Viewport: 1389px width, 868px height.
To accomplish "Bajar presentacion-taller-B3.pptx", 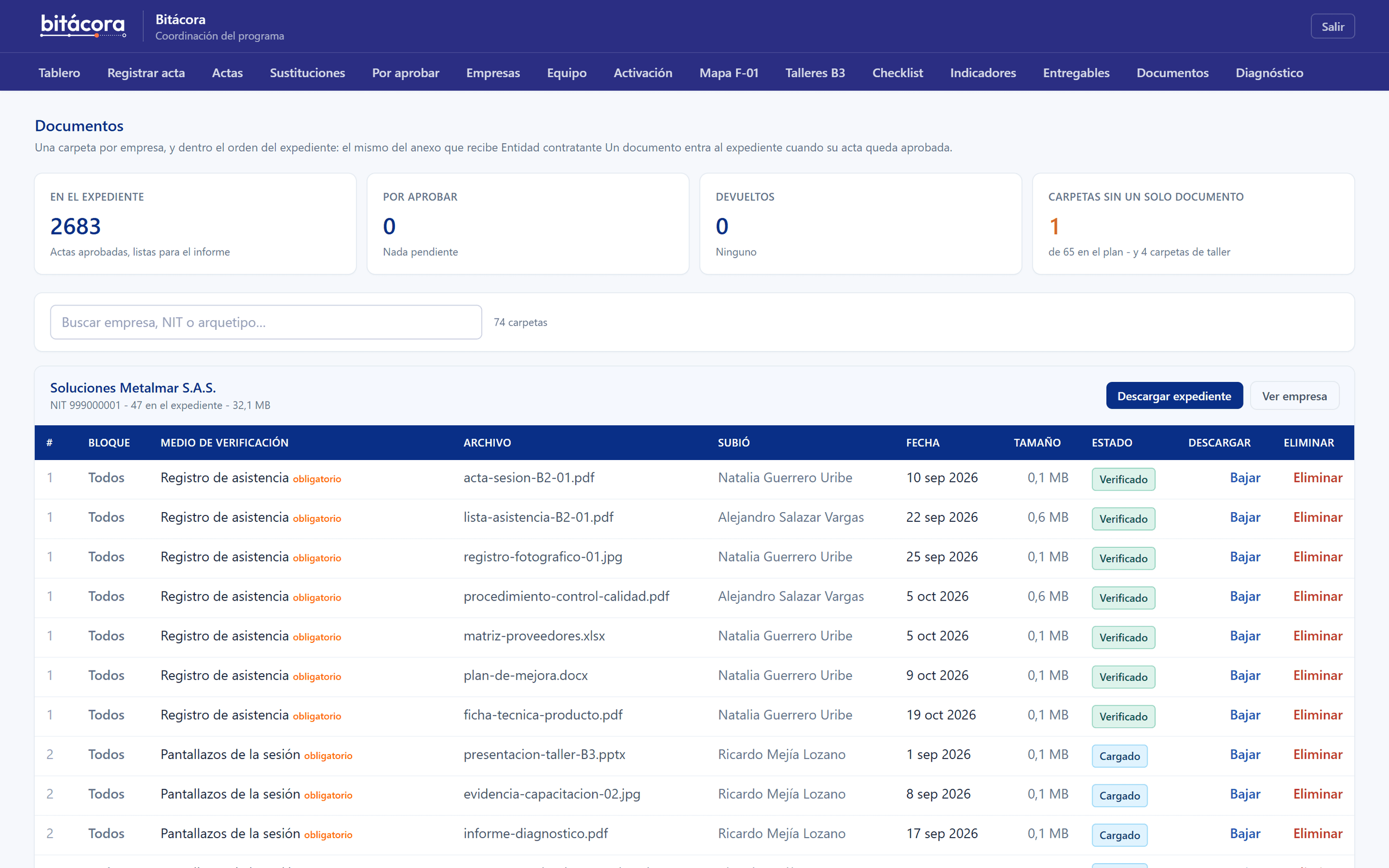I will [x=1245, y=755].
